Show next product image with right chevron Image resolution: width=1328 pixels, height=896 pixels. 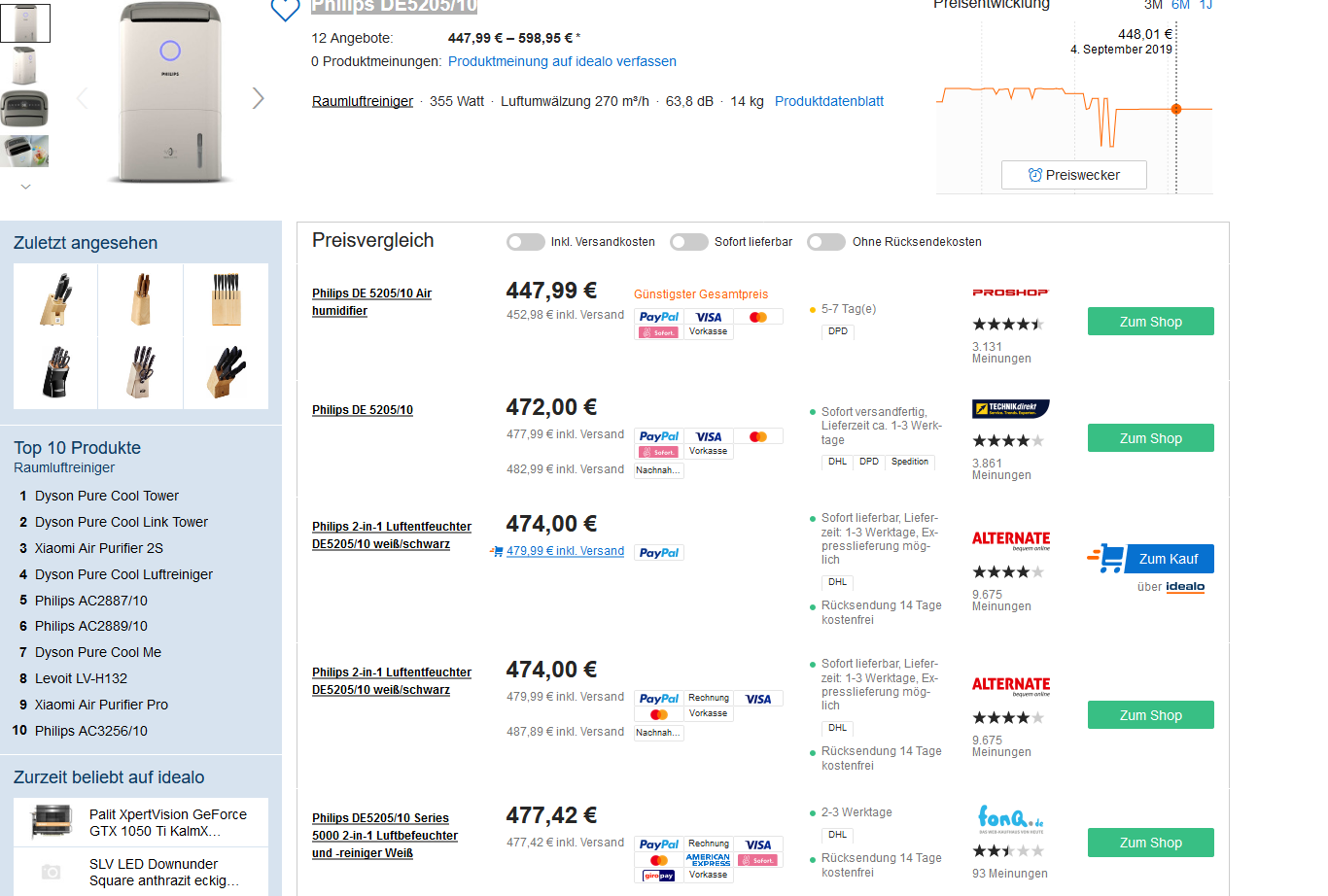[258, 98]
